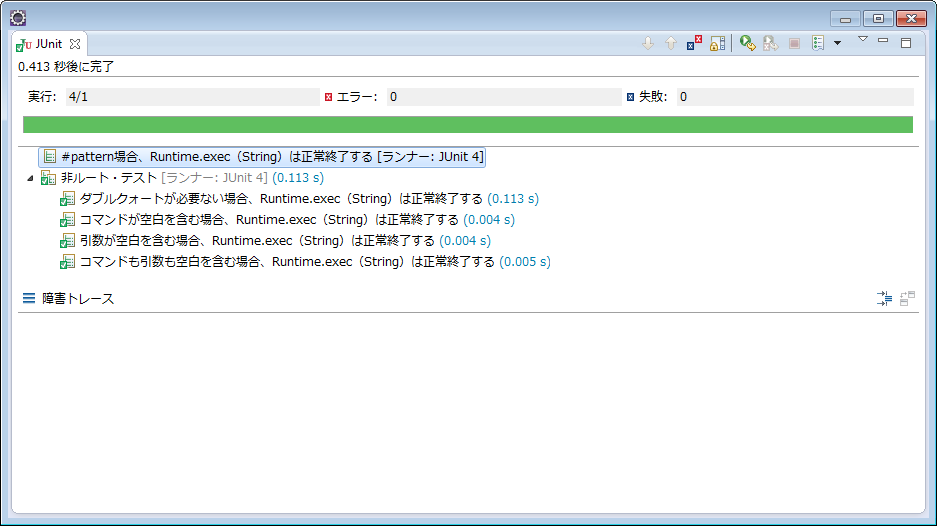
Task: Select the 引数が空白を含む場合 test
Action: pos(275,240)
